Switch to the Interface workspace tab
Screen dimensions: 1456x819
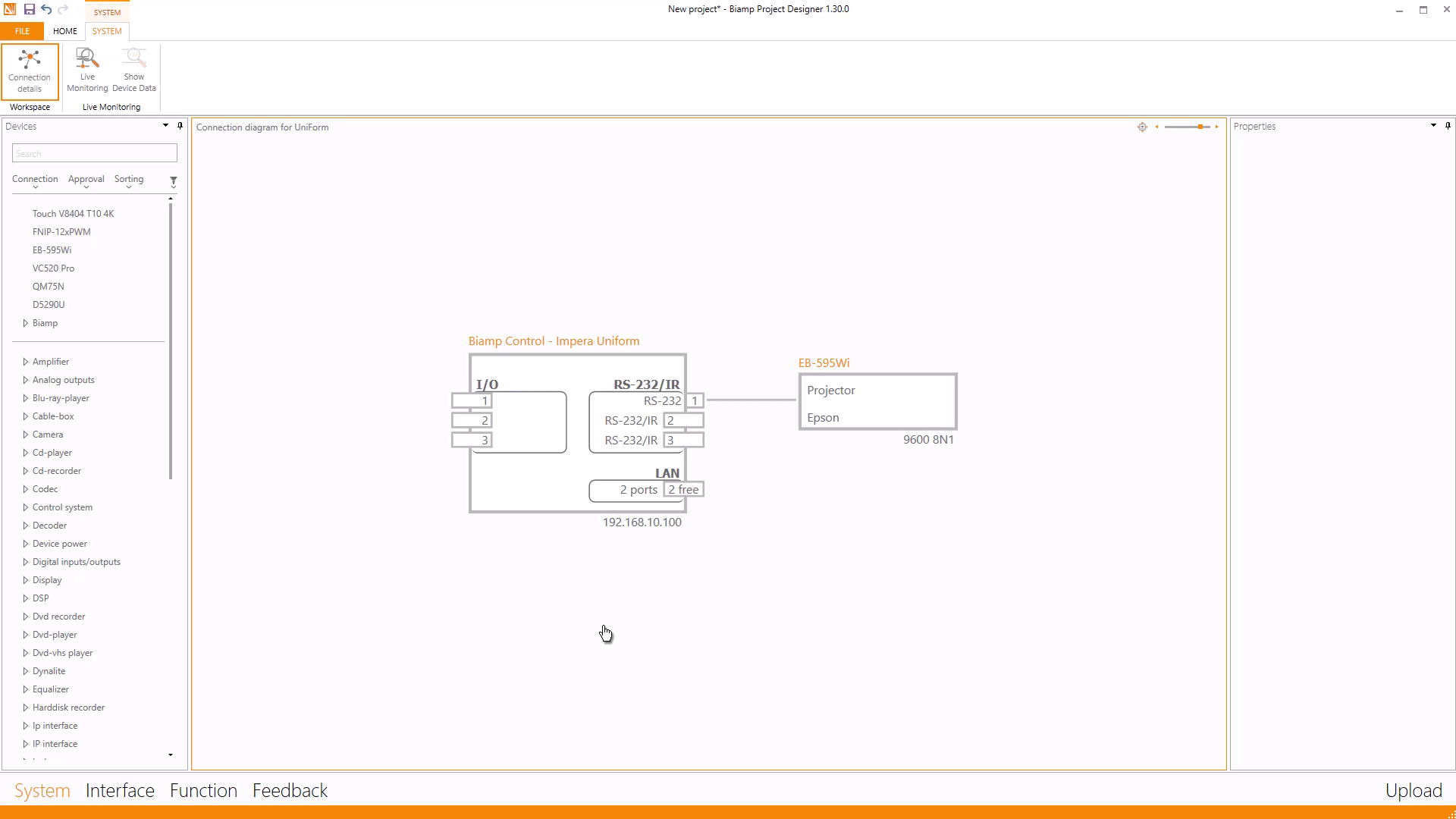[120, 790]
